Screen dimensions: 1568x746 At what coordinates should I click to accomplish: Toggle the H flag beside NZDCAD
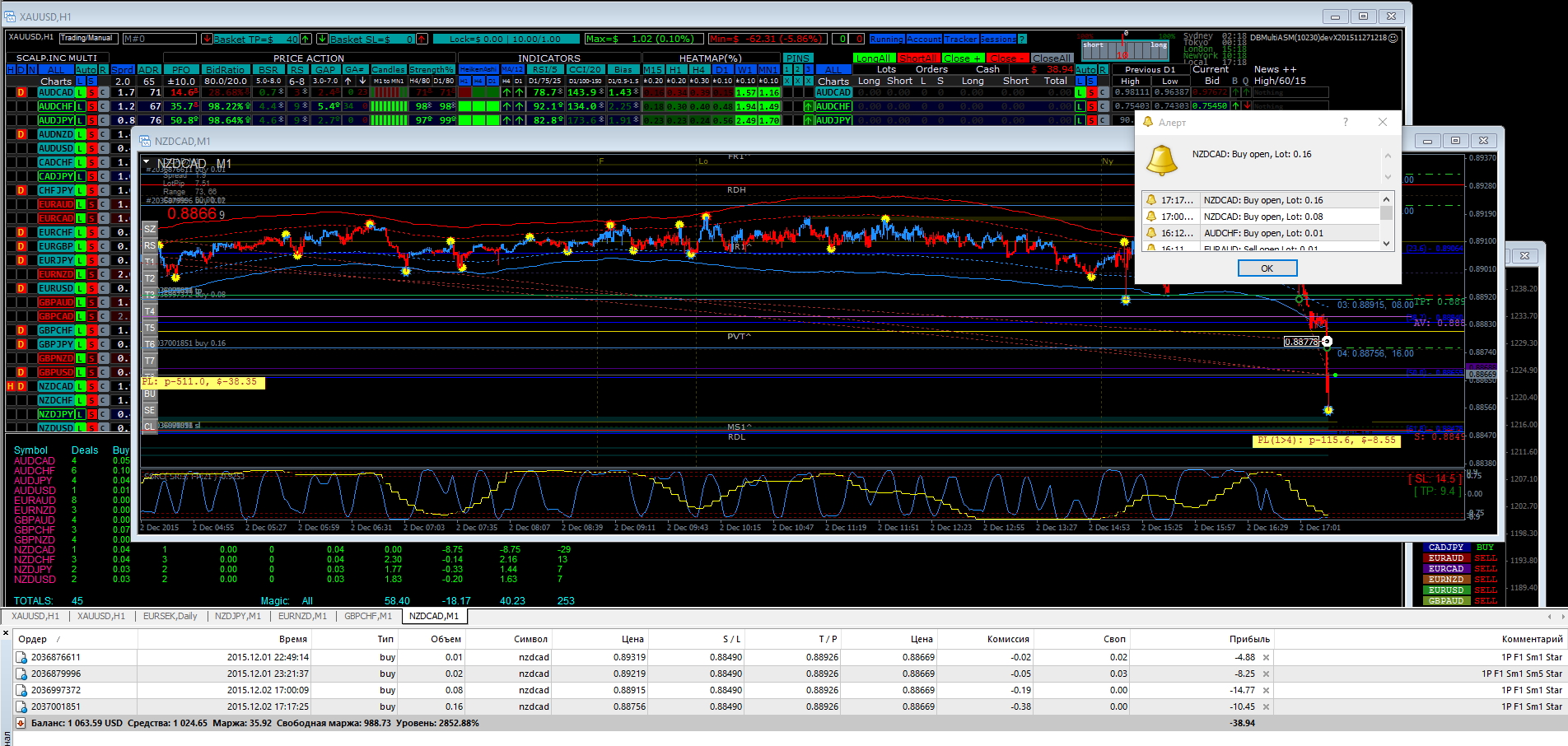pyautogui.click(x=11, y=386)
